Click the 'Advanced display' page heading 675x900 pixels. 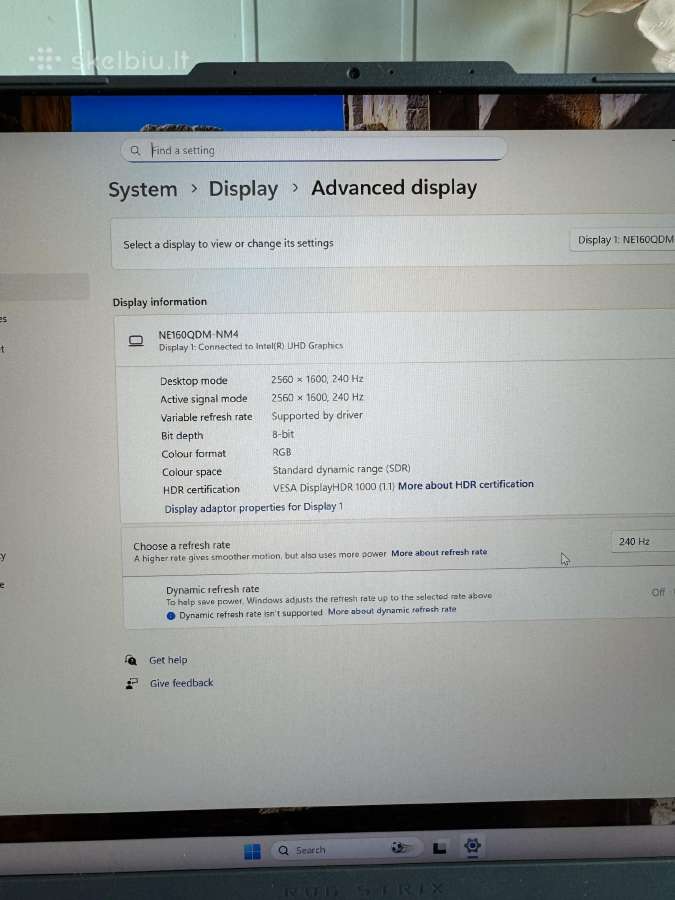tap(394, 188)
